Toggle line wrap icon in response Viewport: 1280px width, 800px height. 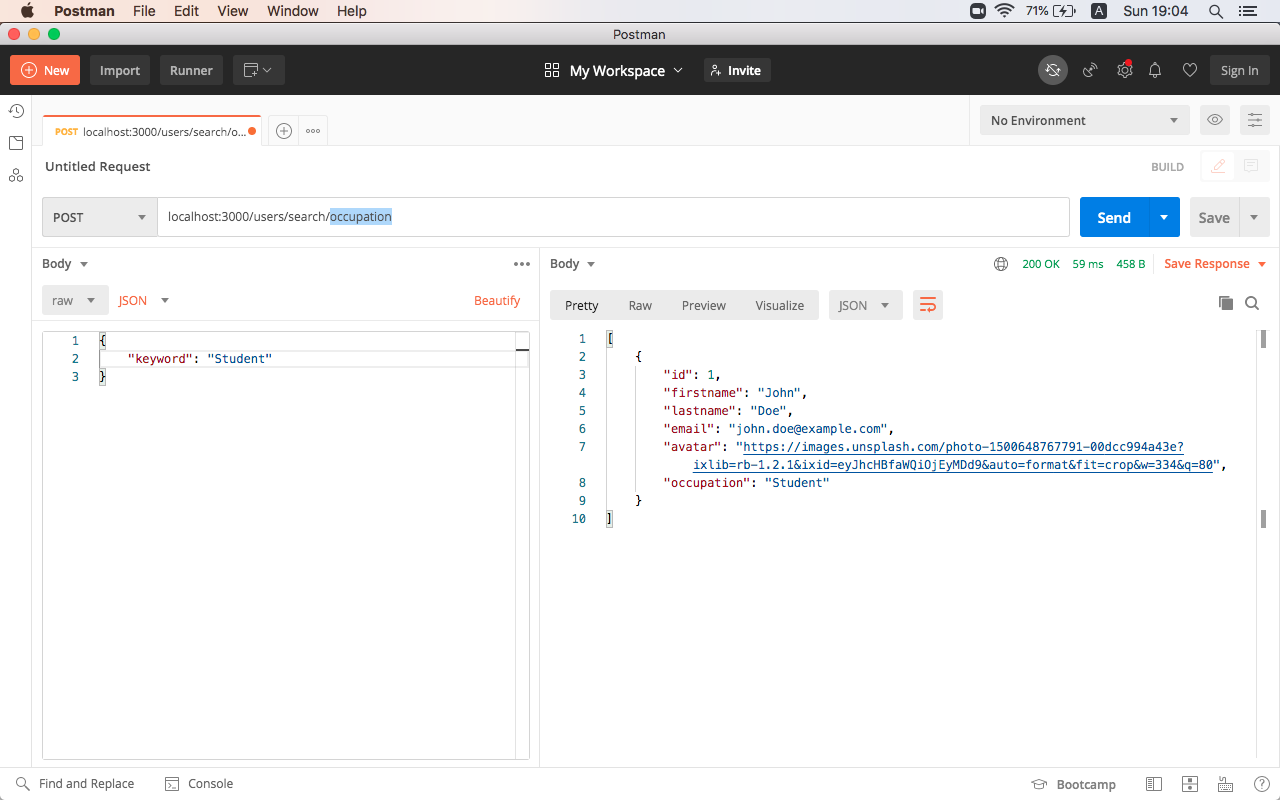pyautogui.click(x=928, y=305)
